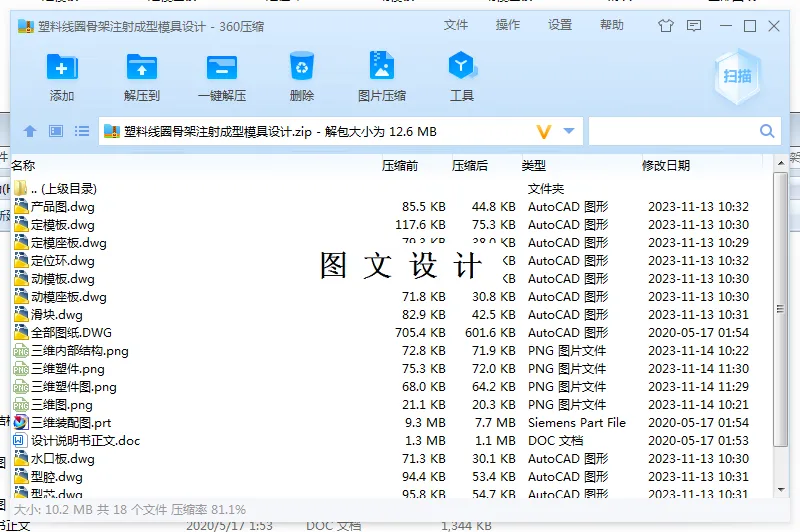Open the 帮助 (Help) menu
Screen dimensions: 800x532
[612, 25]
